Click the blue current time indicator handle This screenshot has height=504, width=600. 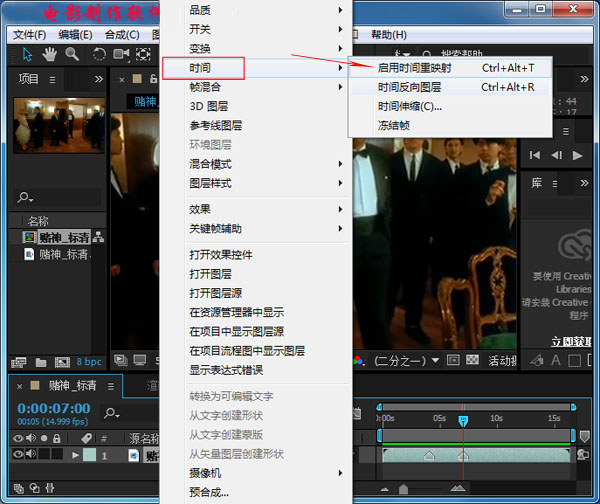(463, 421)
